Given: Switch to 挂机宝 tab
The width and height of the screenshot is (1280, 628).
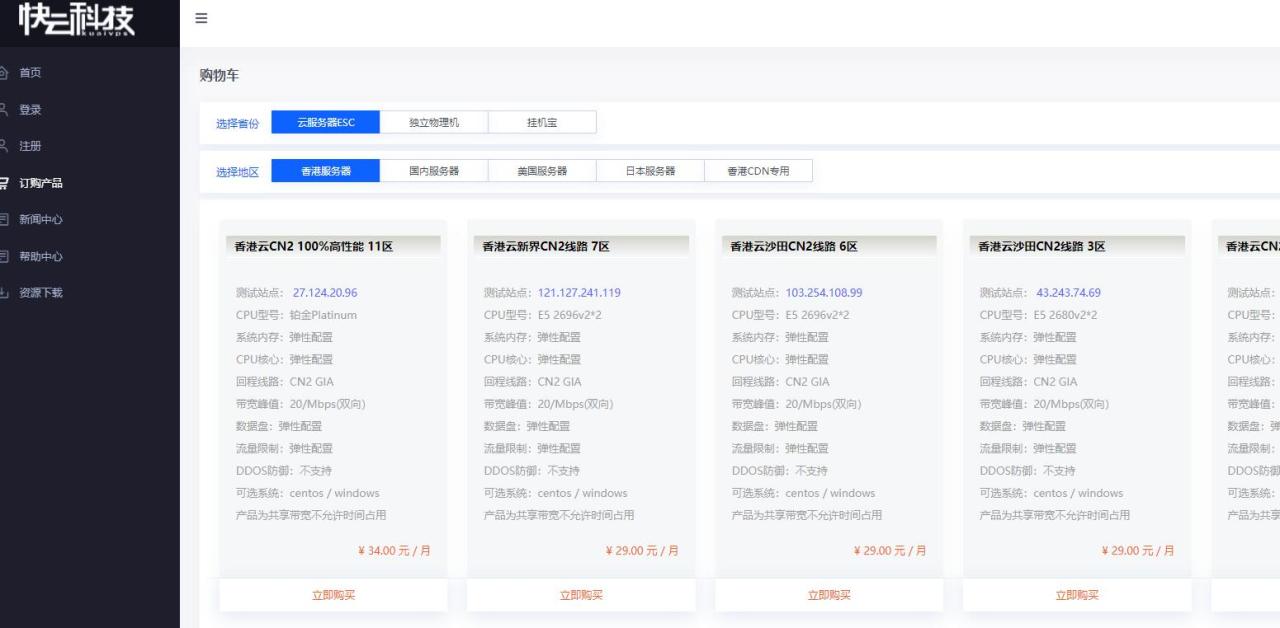Looking at the screenshot, I should [542, 122].
